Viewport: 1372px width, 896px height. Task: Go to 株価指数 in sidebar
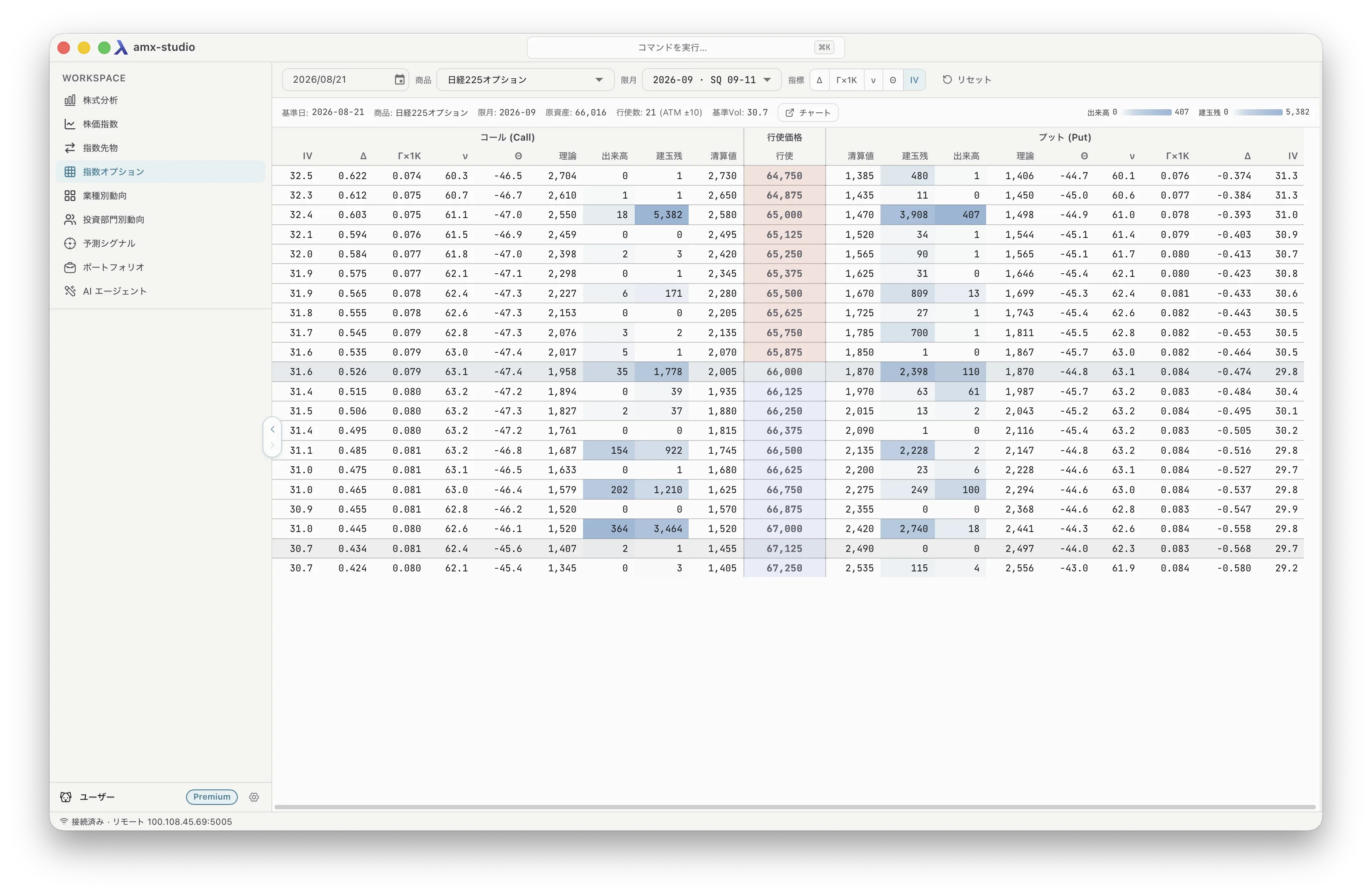pos(160,124)
